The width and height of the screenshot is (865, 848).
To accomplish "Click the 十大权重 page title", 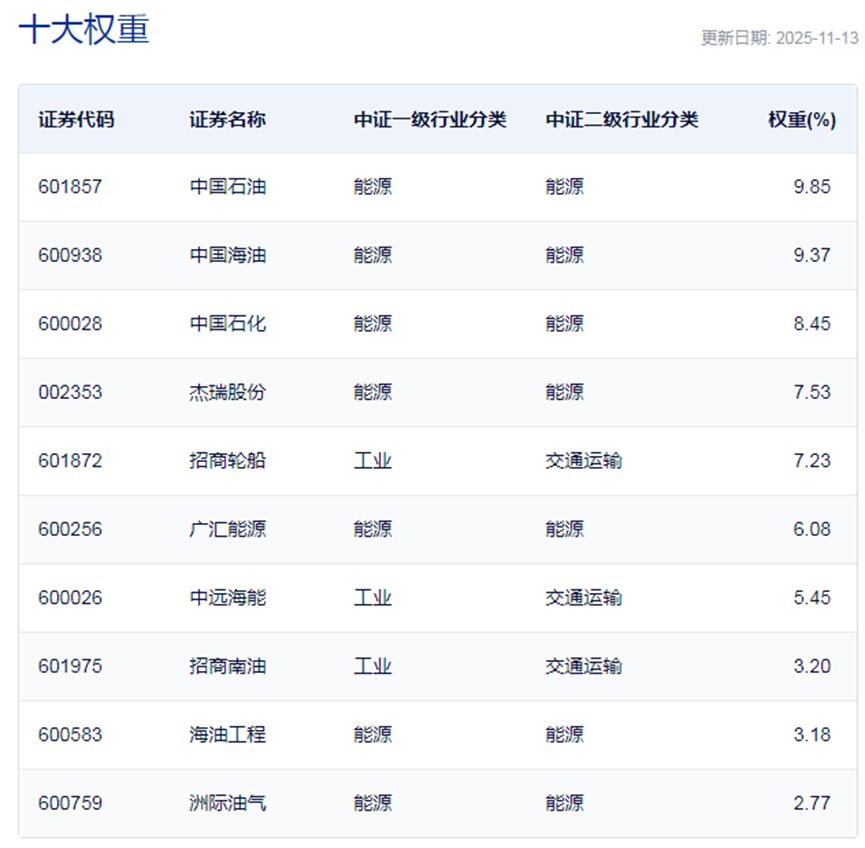I will click(x=85, y=30).
